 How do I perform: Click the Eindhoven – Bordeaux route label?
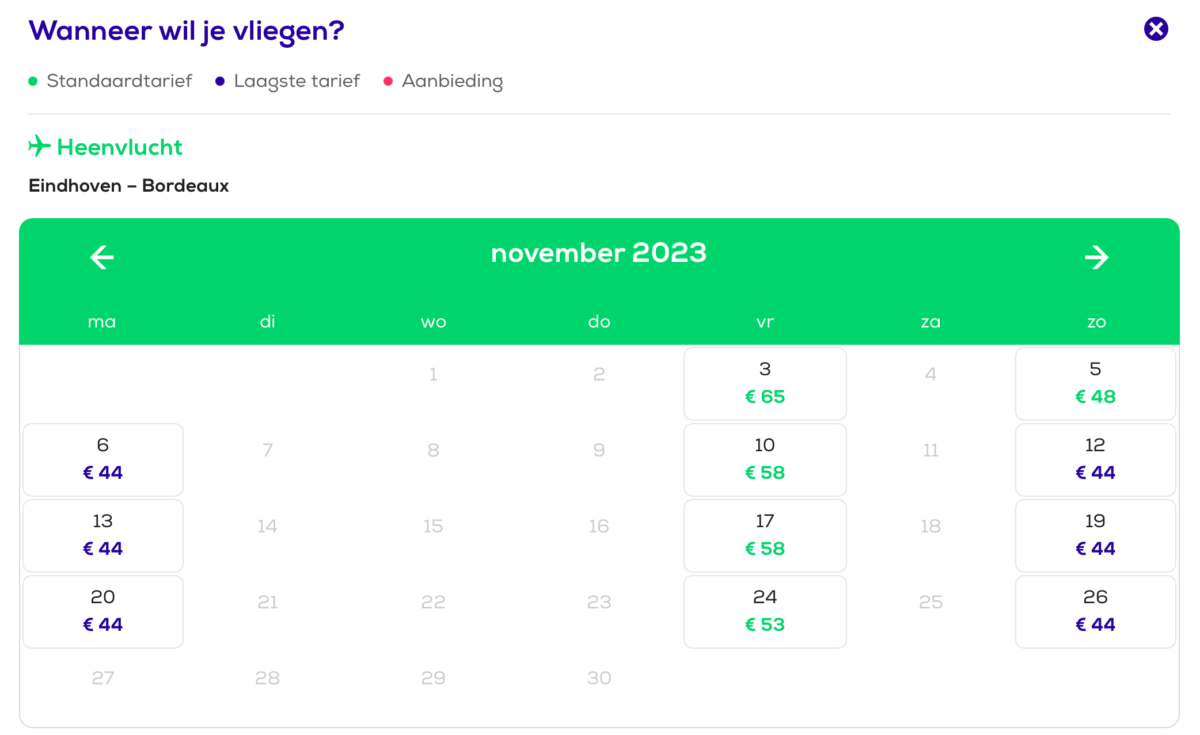coord(129,186)
